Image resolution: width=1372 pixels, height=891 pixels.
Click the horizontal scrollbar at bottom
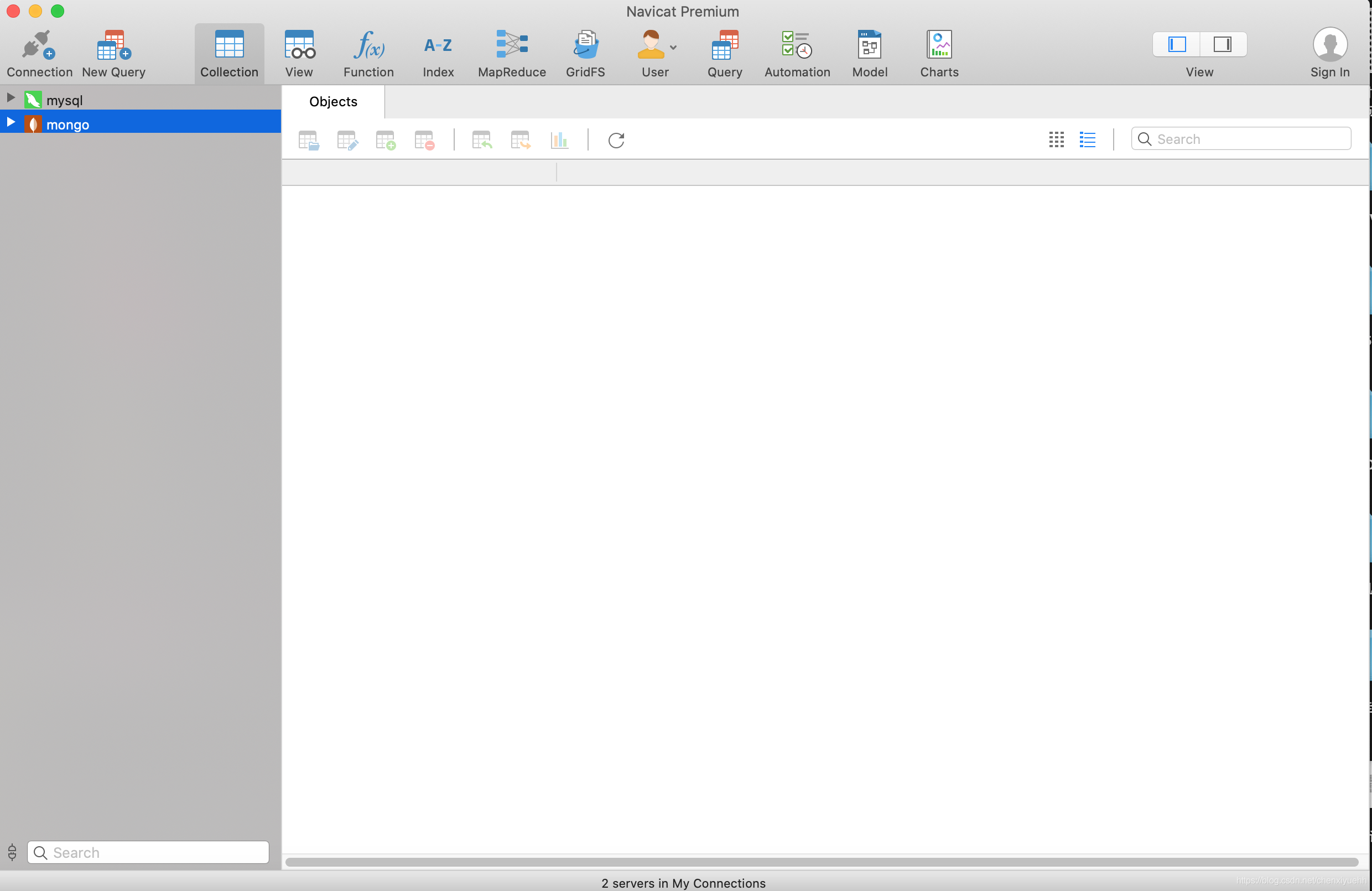[x=822, y=862]
